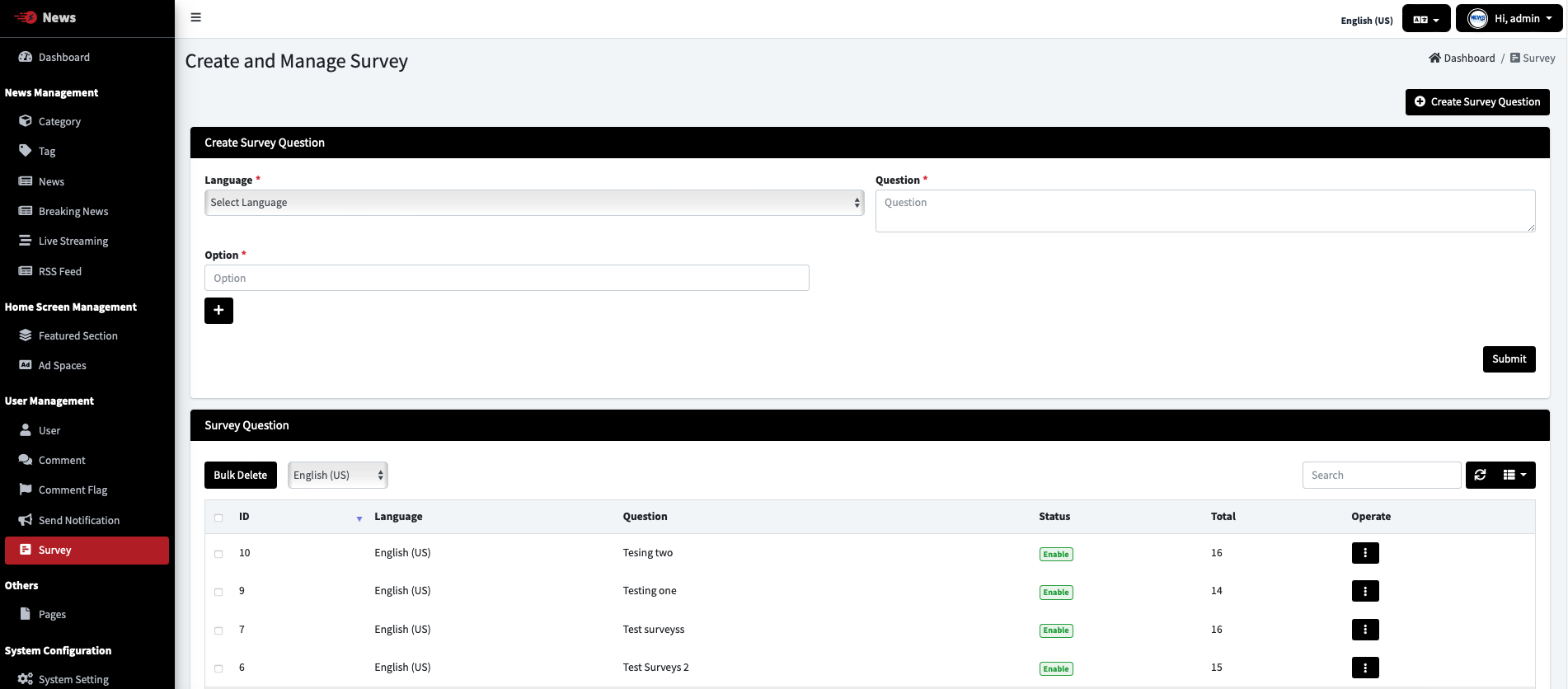Screen dimensions: 1568x689
Task: Go to Dashboard via breadcrumb link
Action: (x=1462, y=58)
